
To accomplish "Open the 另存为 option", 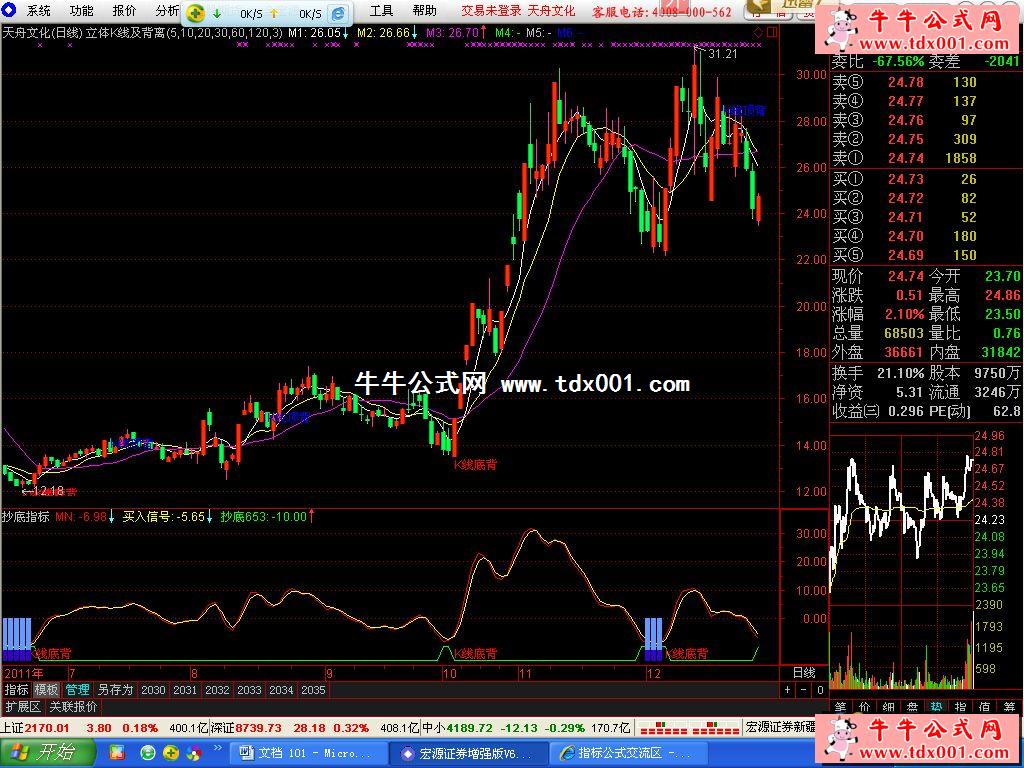I will point(115,690).
